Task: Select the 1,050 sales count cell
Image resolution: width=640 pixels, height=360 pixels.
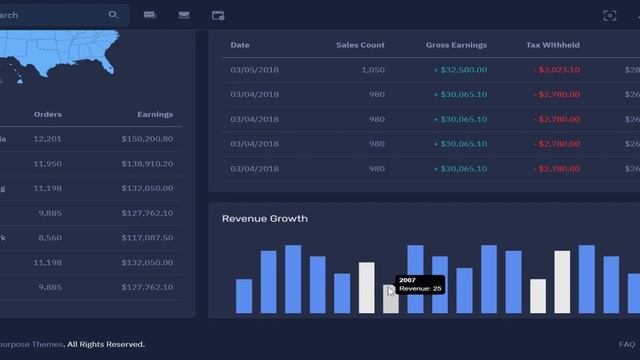Action: coord(373,70)
